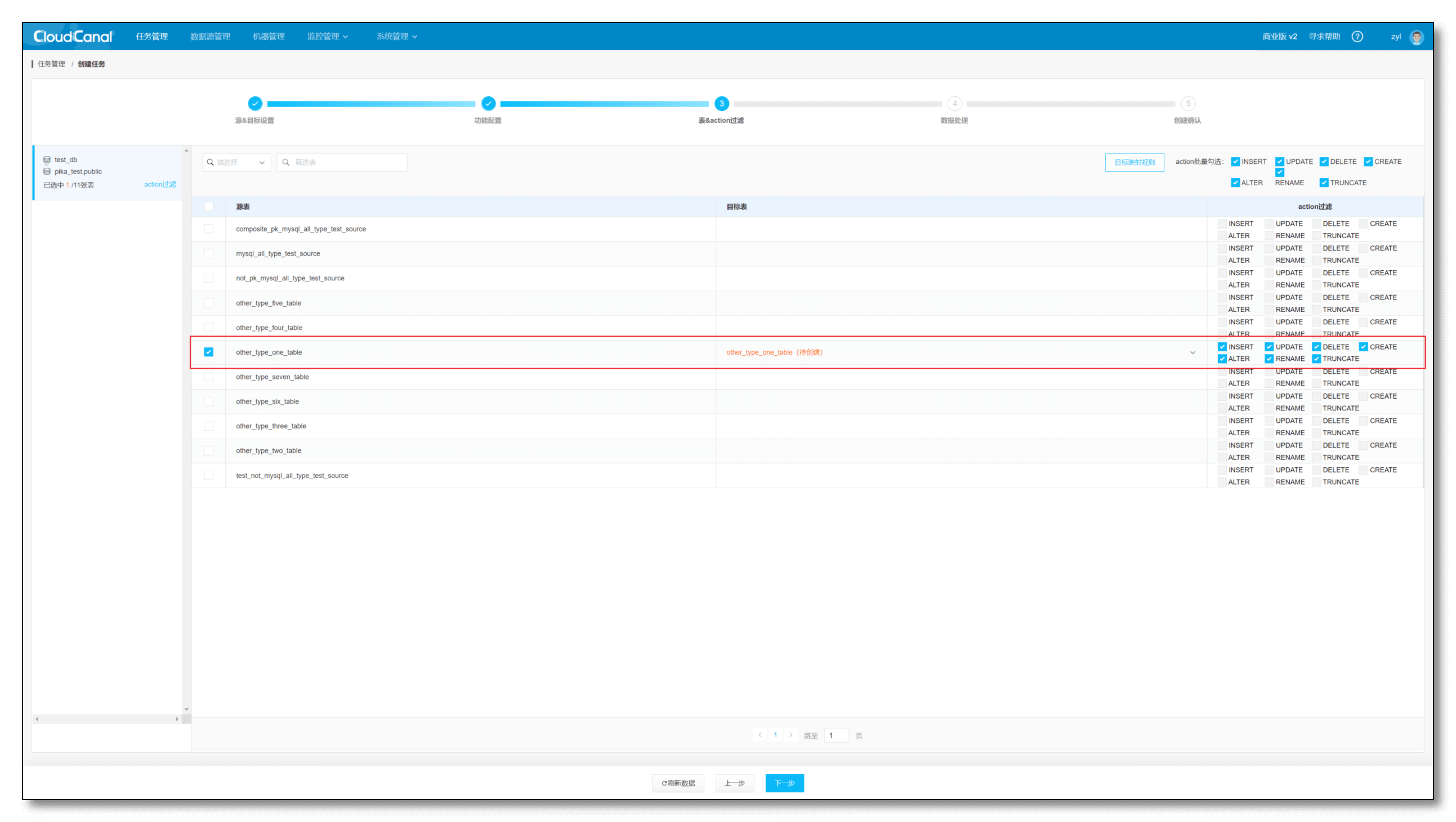Open 数据源管理 menu

(x=210, y=36)
